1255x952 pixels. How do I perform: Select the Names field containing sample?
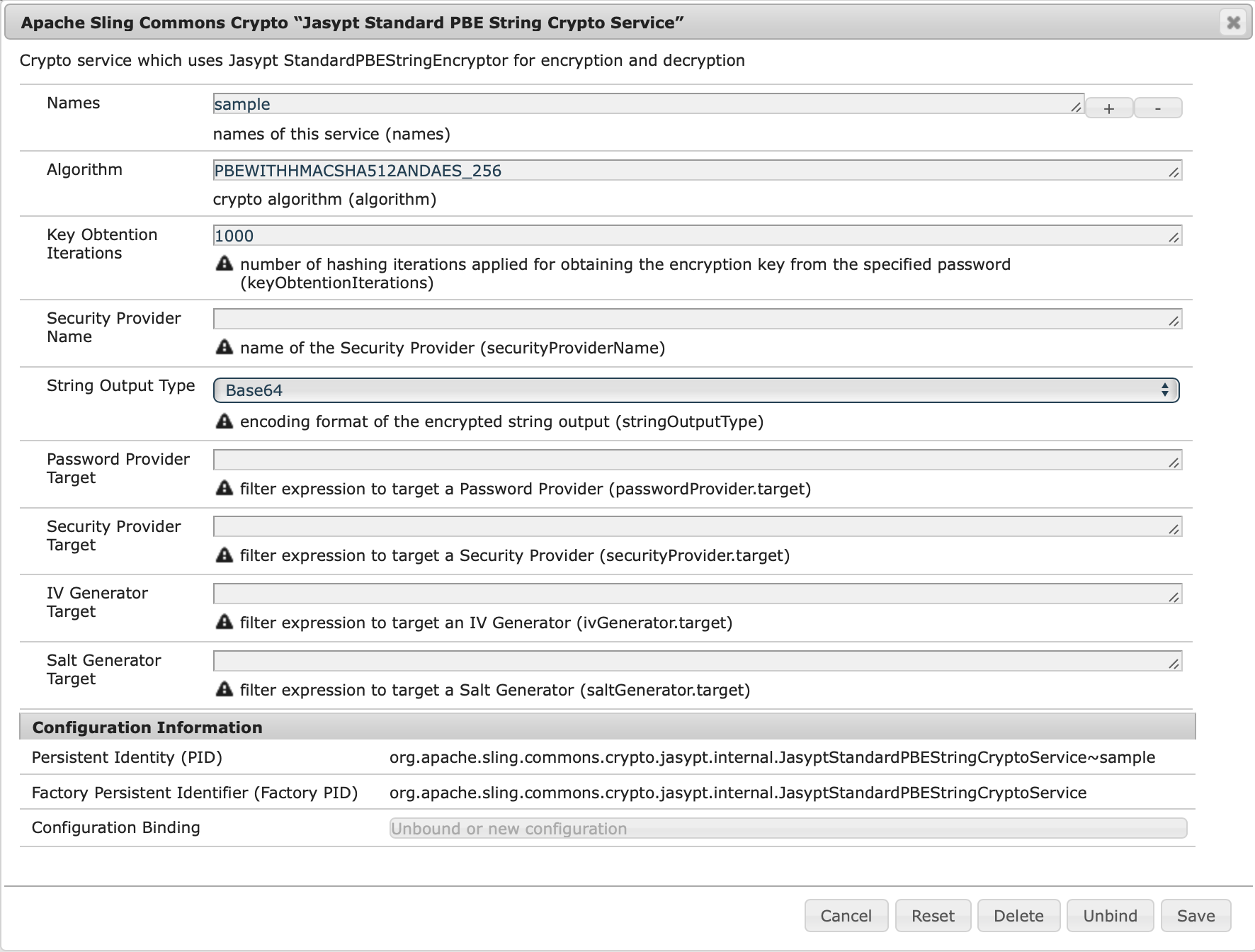(647, 104)
